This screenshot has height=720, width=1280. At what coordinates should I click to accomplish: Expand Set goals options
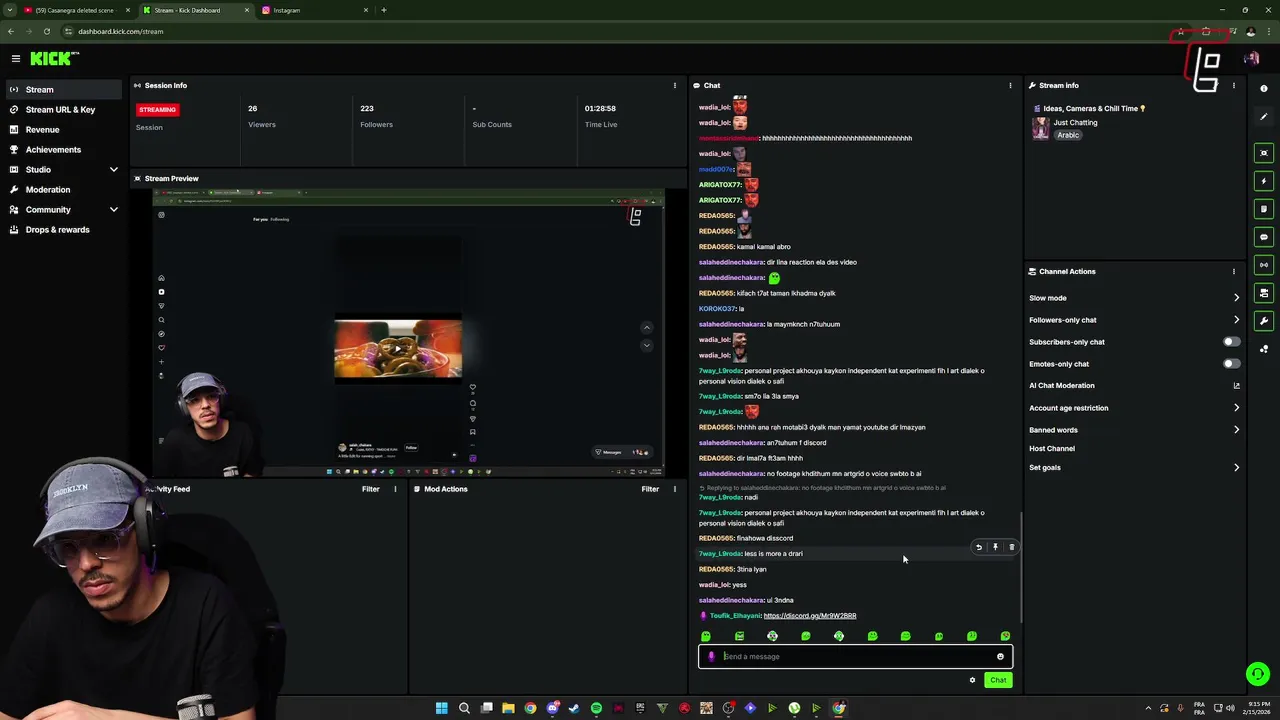coord(1236,467)
